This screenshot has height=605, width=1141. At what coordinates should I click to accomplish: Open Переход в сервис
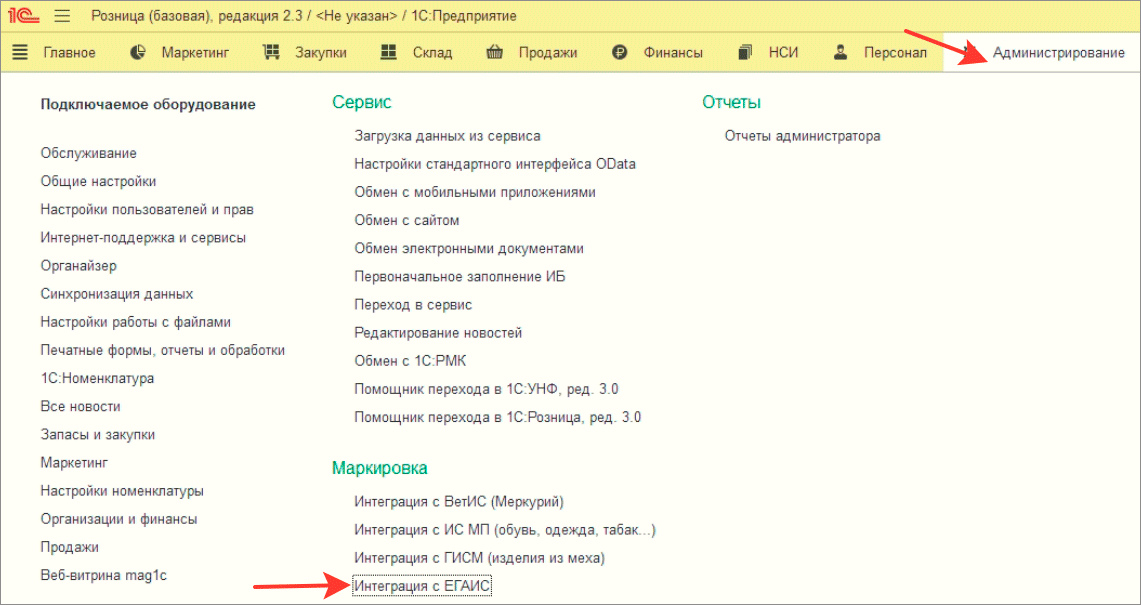[x=413, y=304]
